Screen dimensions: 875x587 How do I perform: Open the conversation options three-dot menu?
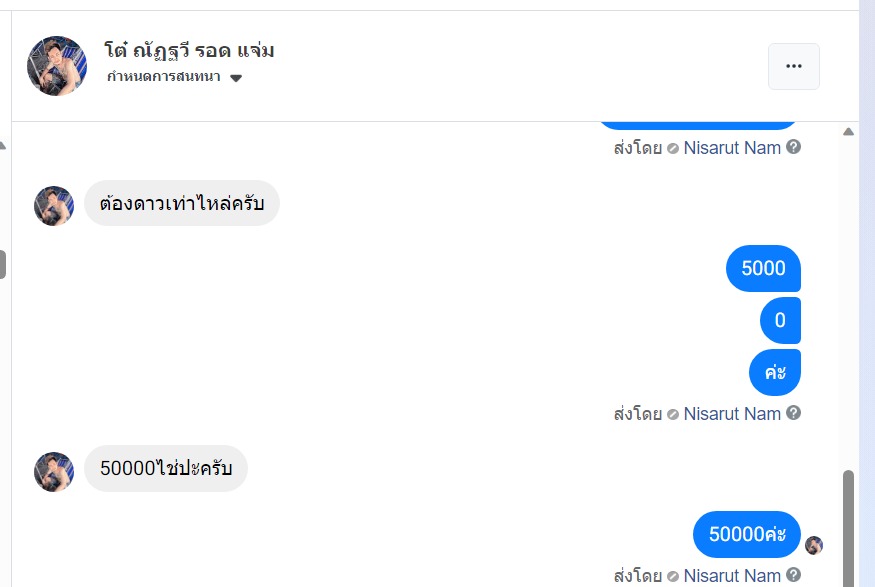tap(794, 66)
